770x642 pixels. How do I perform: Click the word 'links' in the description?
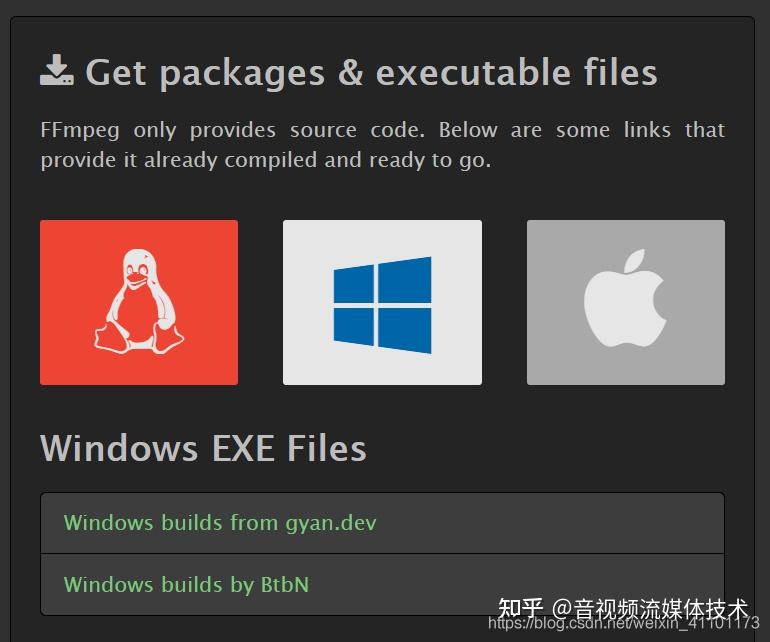[x=647, y=130]
